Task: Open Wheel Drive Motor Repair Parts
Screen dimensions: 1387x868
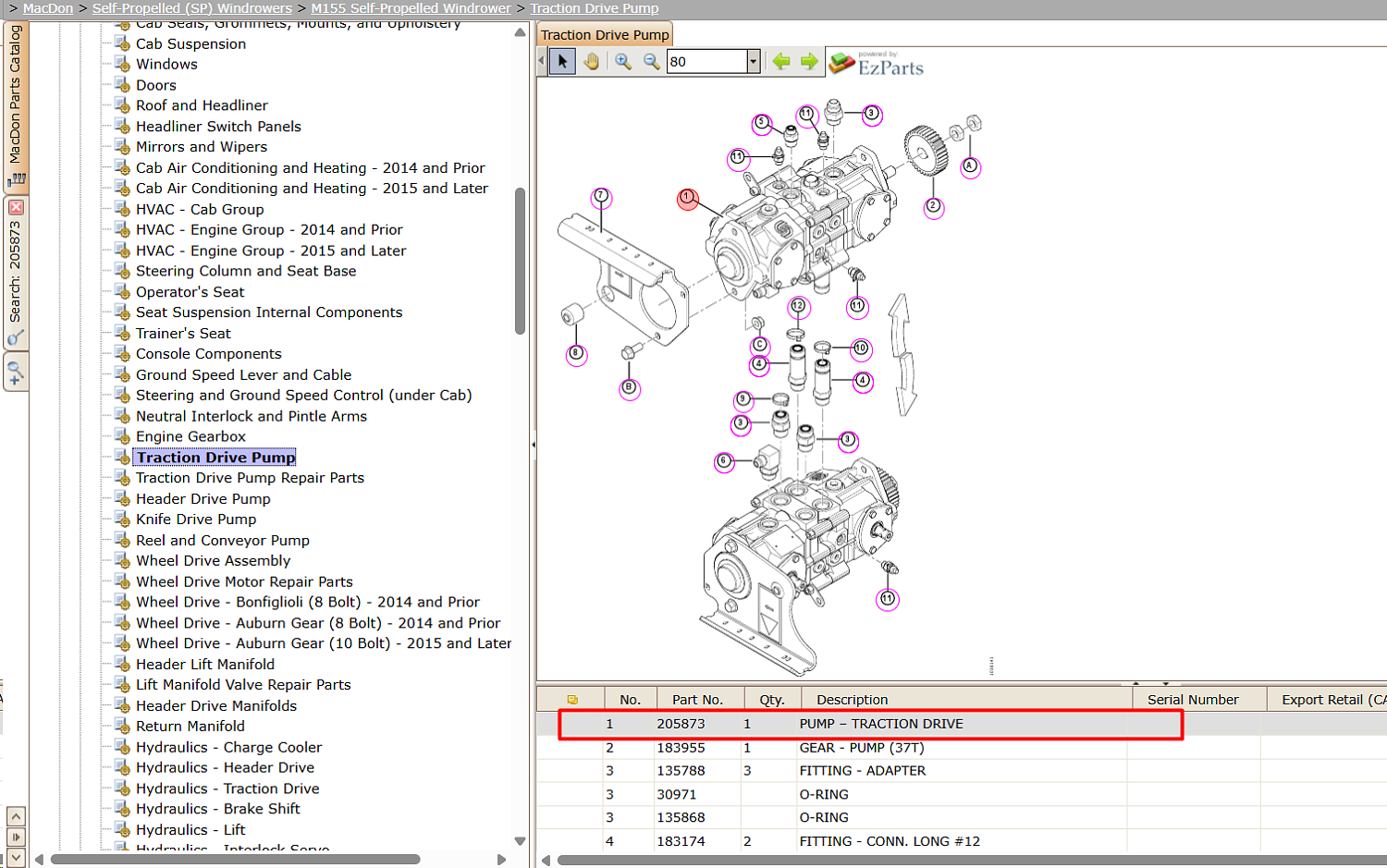Action: (244, 582)
